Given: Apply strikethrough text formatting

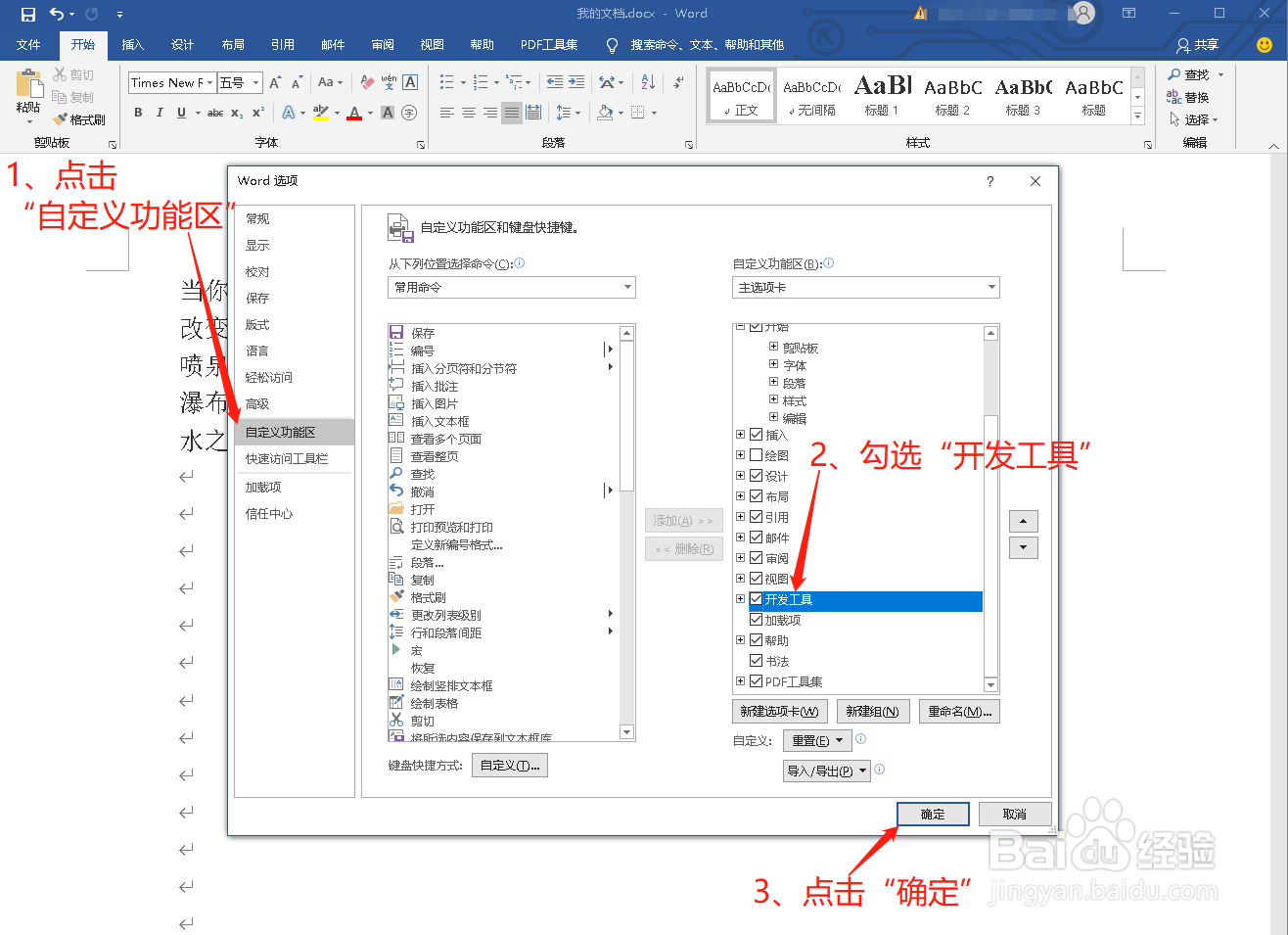Looking at the screenshot, I should point(215,113).
